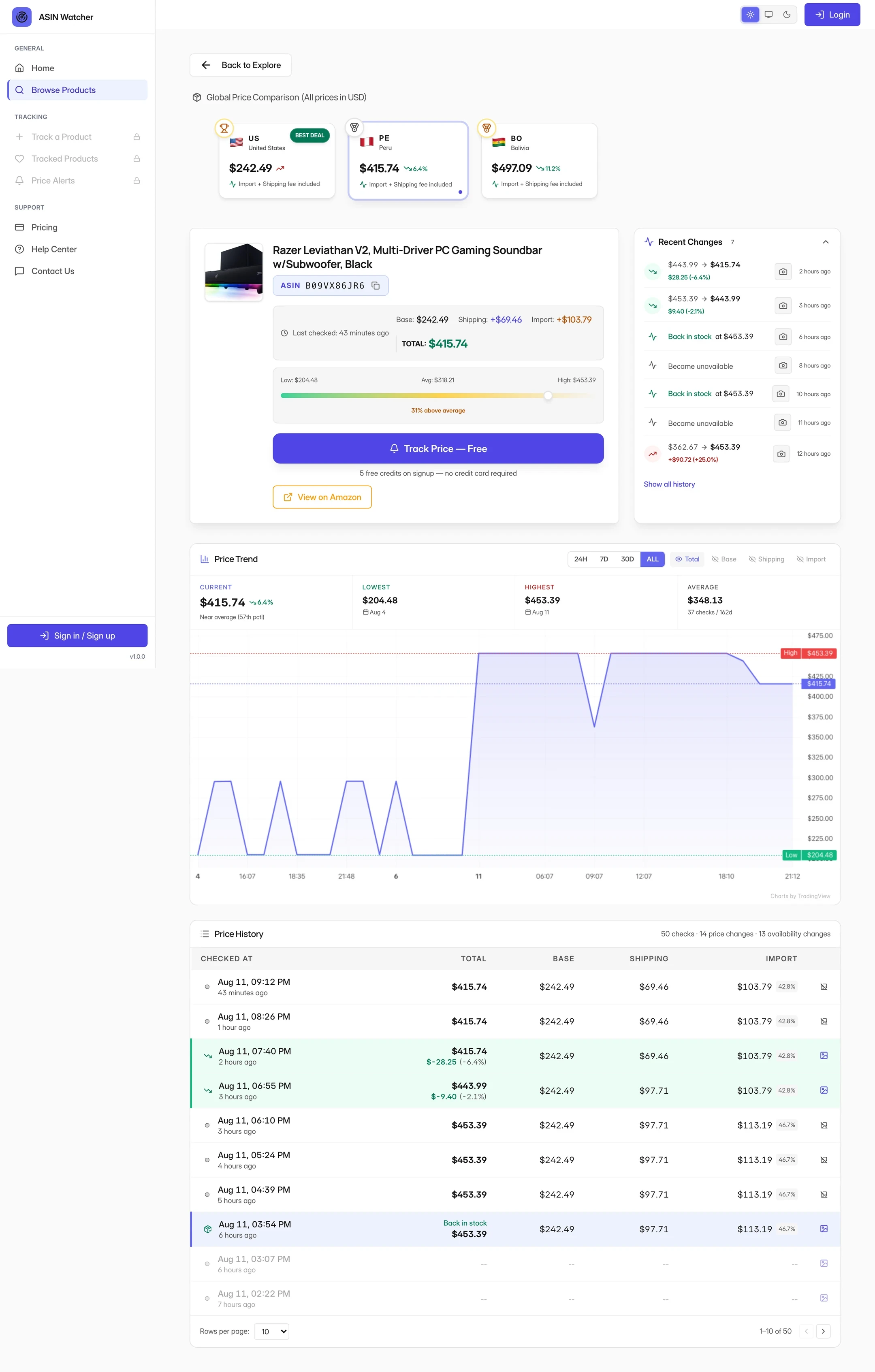Select the Peru price card
Image resolution: width=875 pixels, height=1372 pixels.
[408, 161]
